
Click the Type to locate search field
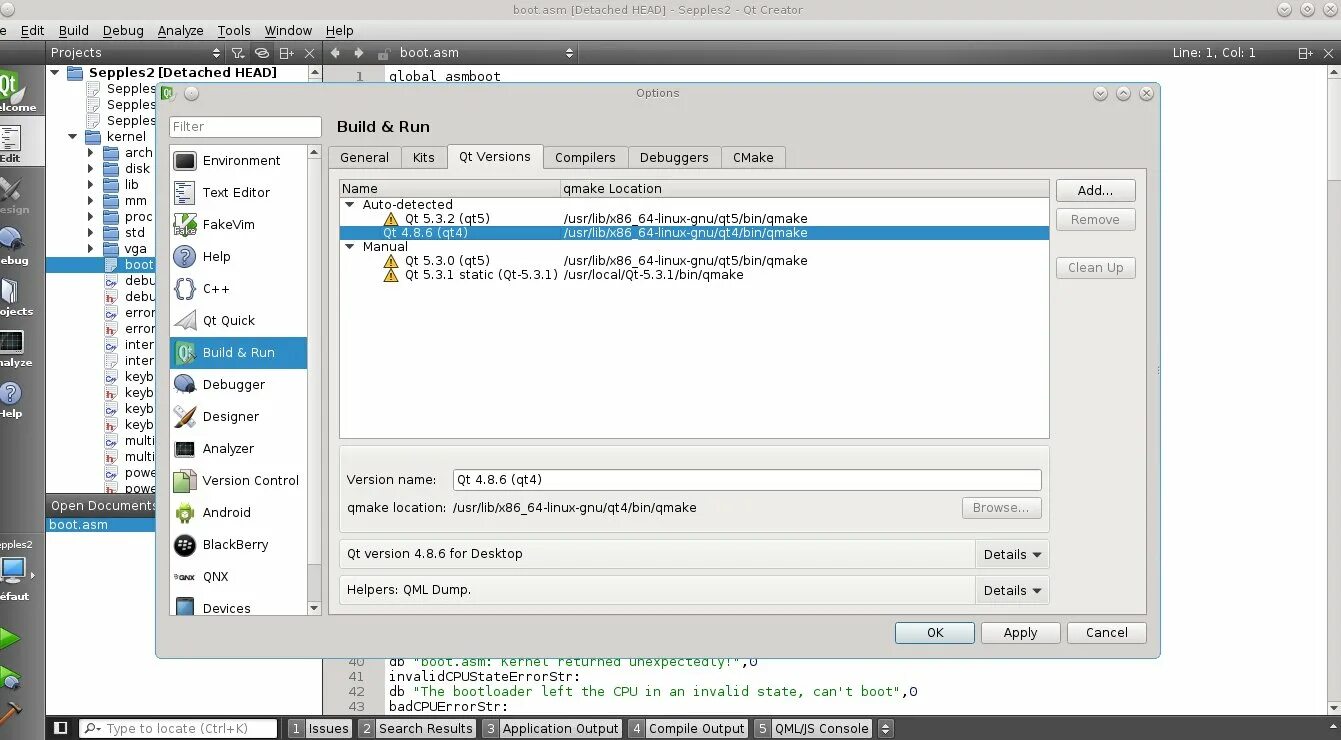[178, 728]
